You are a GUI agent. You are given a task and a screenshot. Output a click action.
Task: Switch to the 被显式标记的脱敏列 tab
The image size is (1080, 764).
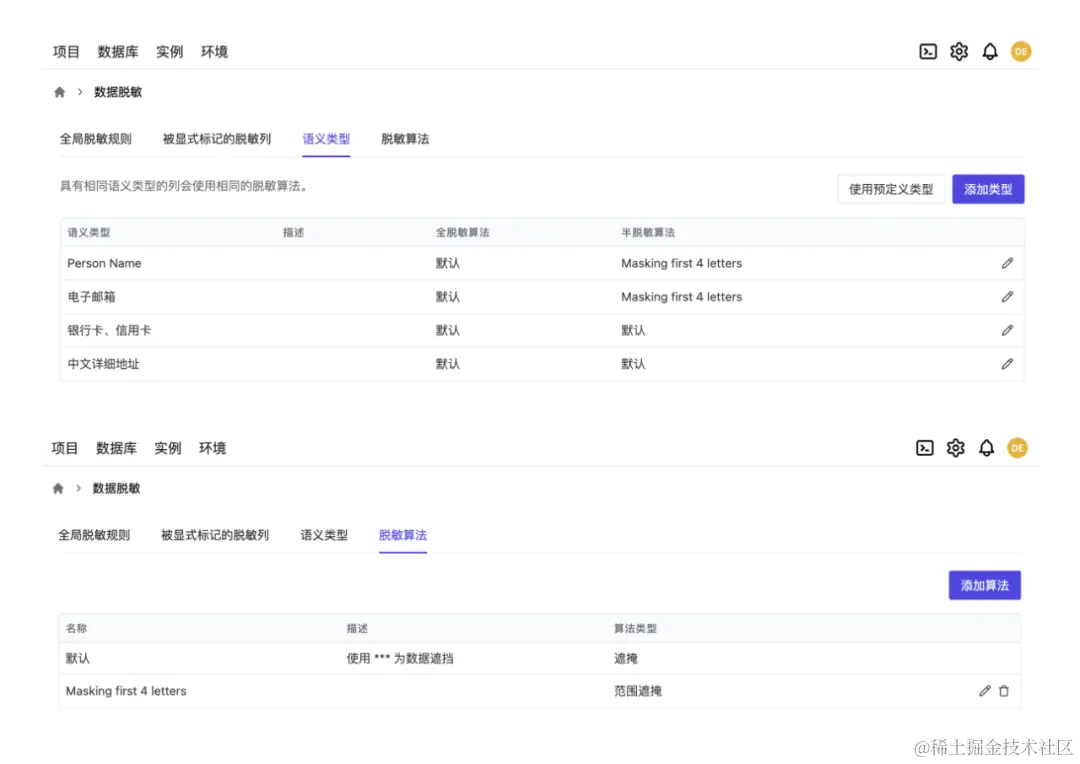[x=216, y=139]
